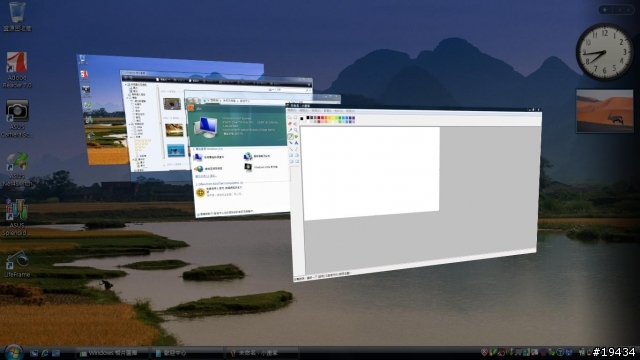Switch to the 未命名 - 小畫家 taskbar button

click(x=262, y=353)
